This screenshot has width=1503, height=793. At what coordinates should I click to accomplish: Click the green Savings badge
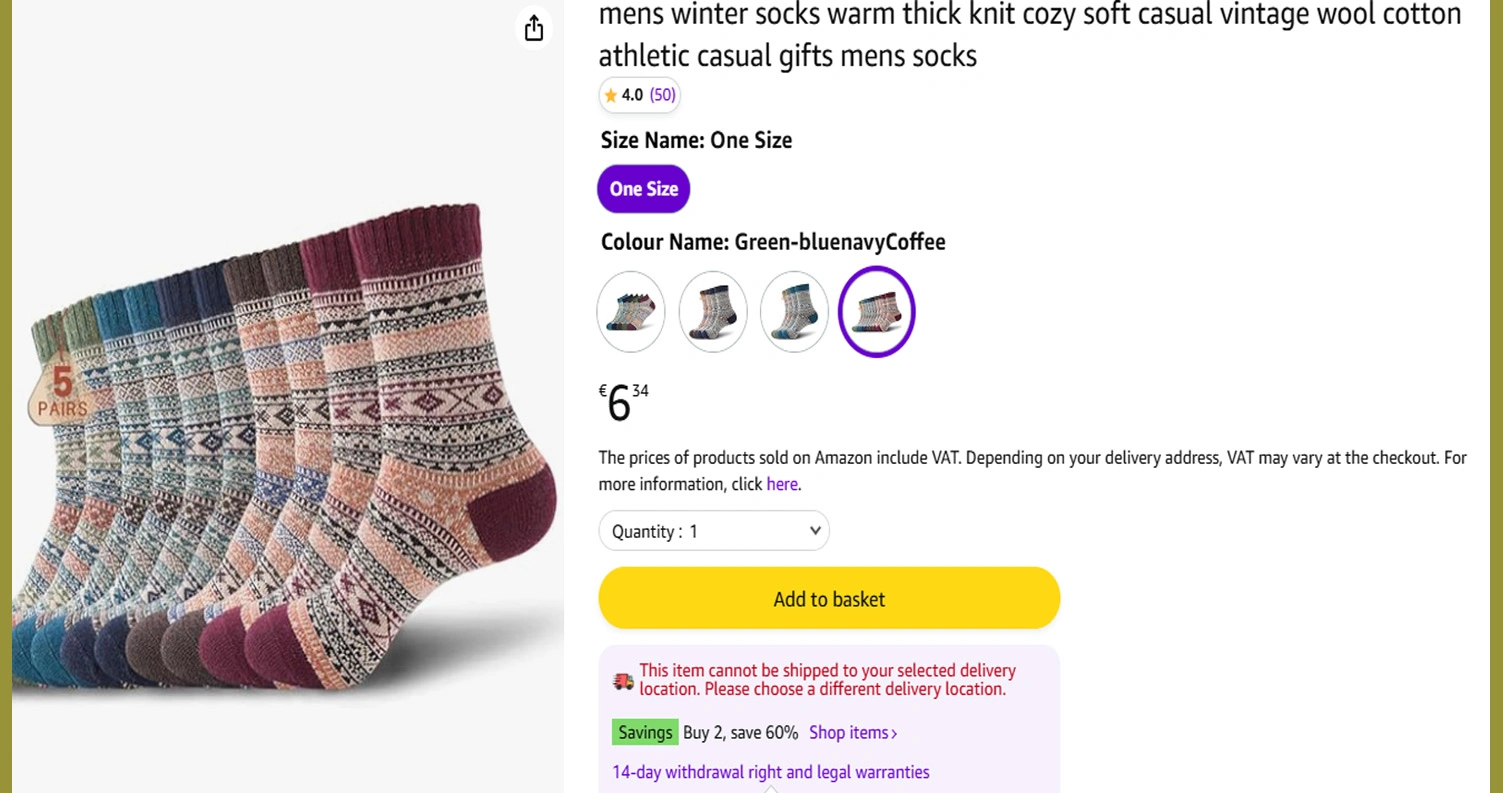pos(645,732)
